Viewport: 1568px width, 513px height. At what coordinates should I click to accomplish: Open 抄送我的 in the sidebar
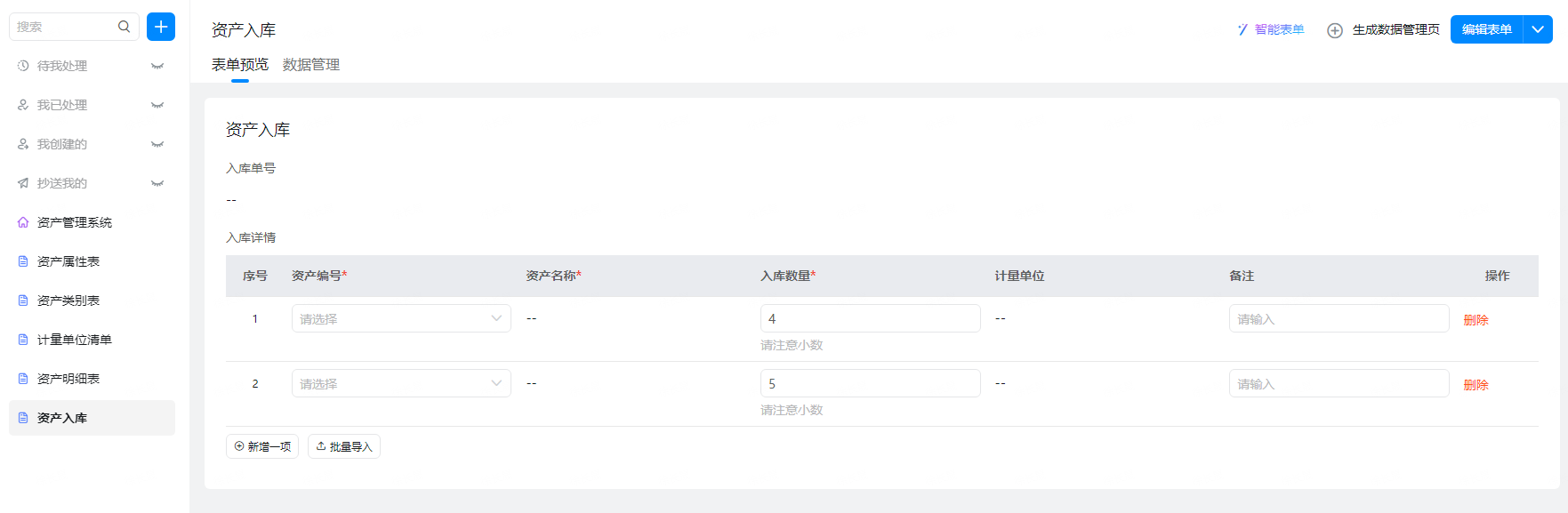(62, 183)
